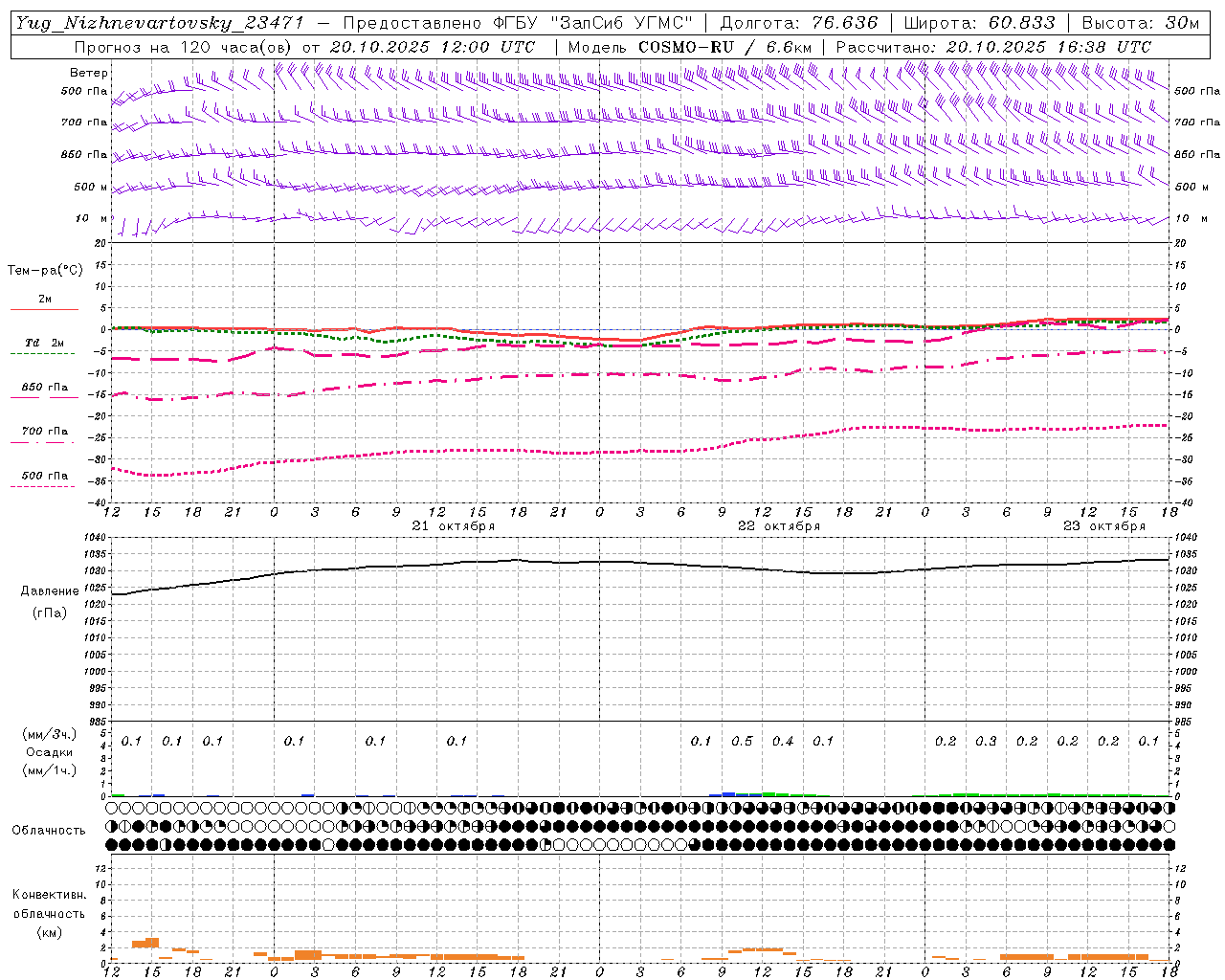The height and width of the screenshot is (980, 1225).
Task: Click the 'Td 2м' legend label
Action: (45, 343)
